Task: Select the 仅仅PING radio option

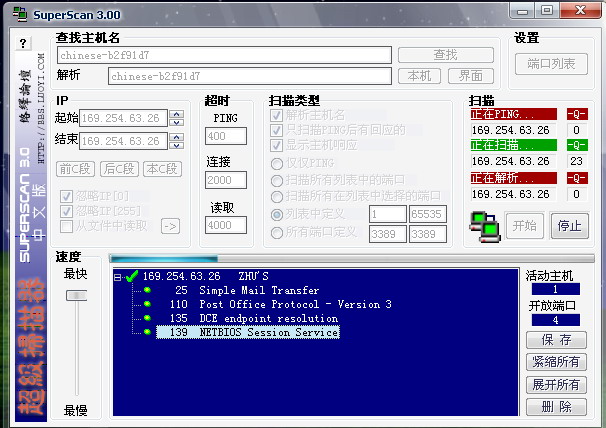Action: [277, 164]
